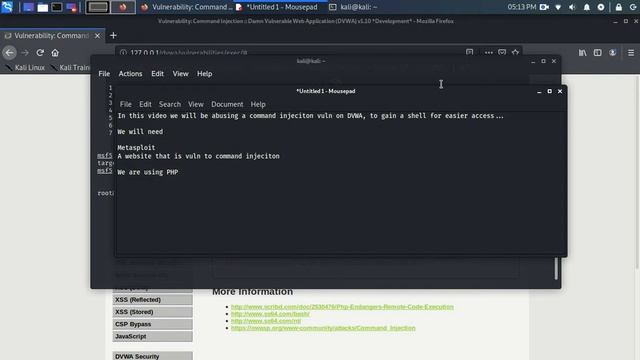
Task: Open a new Firefox tab
Action: tap(113, 36)
